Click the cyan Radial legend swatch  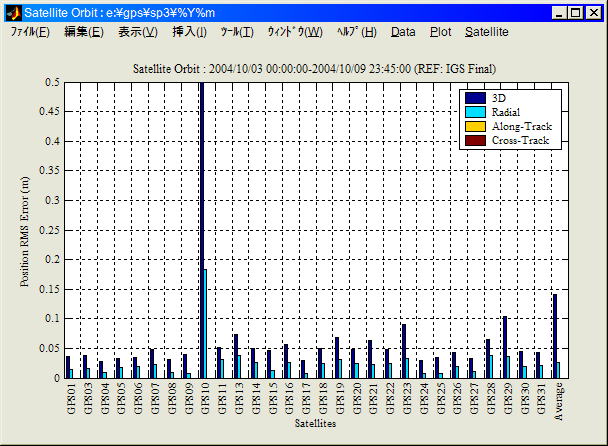point(476,112)
